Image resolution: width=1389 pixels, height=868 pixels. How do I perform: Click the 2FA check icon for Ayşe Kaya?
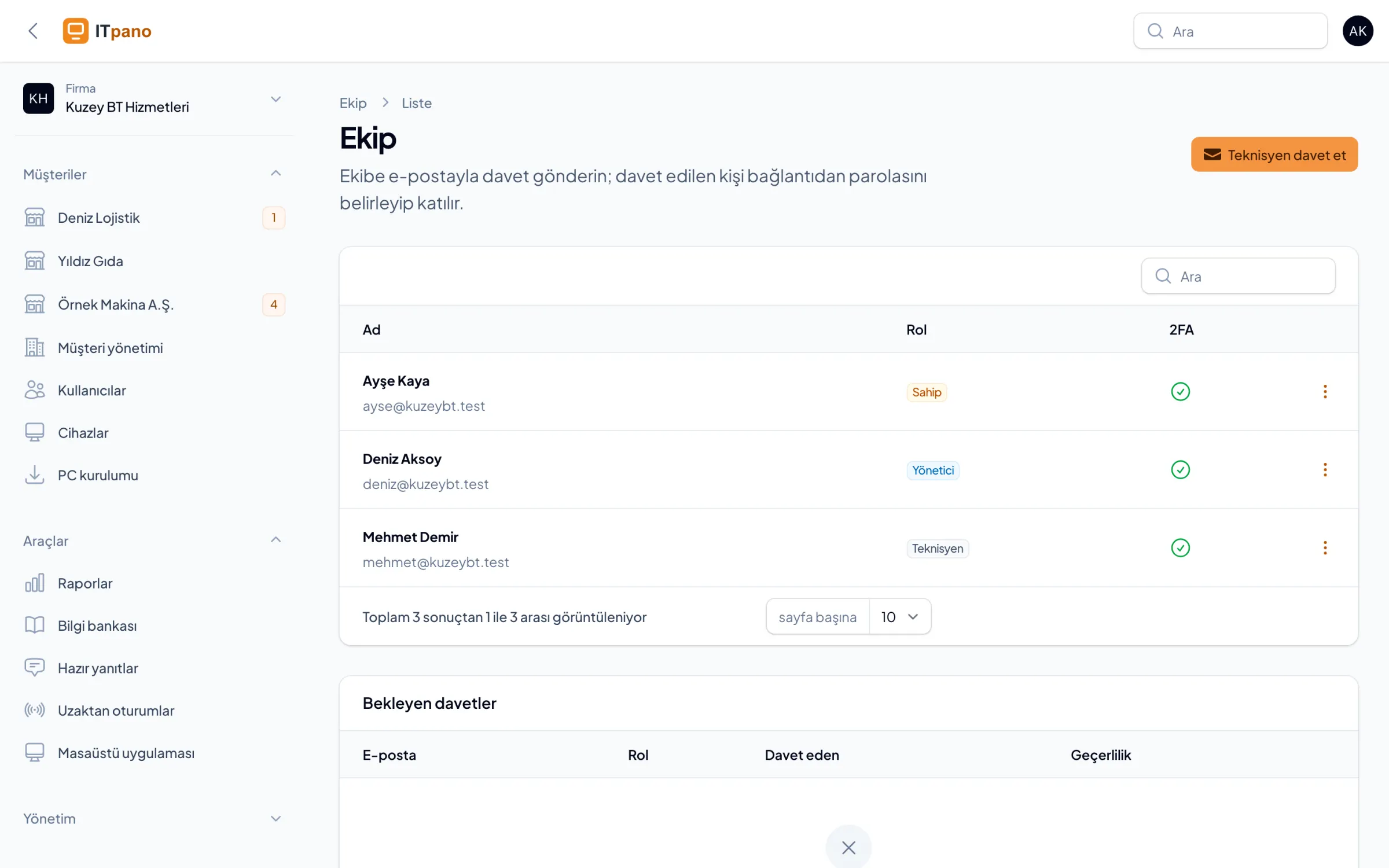(x=1180, y=392)
